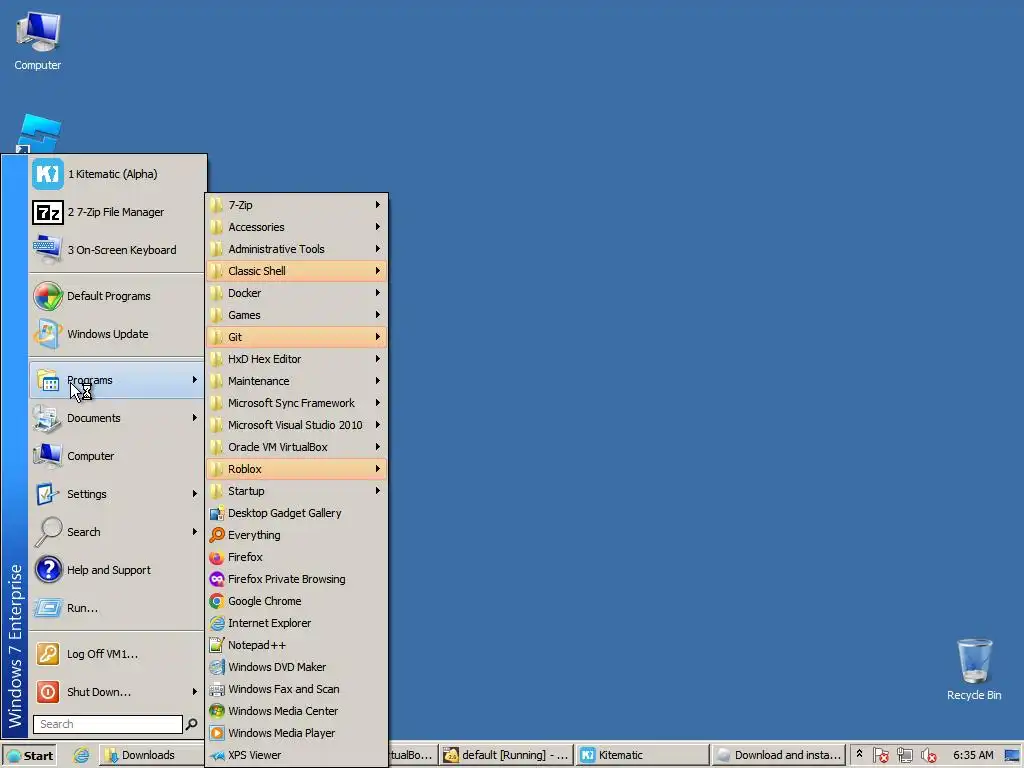Click the 6:35 AM clock

pyautogui.click(x=973, y=755)
